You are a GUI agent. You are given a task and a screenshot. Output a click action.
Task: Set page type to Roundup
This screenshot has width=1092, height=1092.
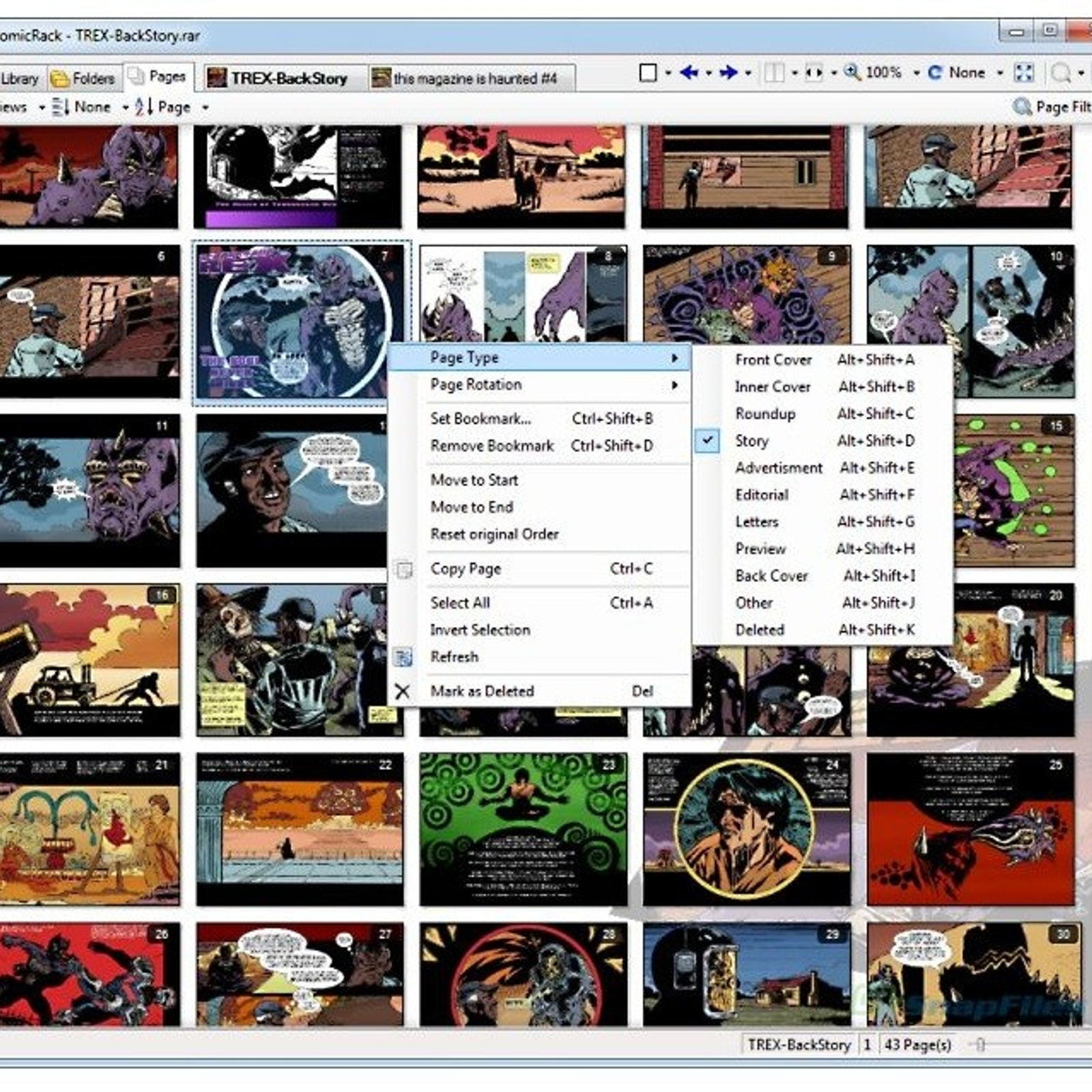click(822, 414)
